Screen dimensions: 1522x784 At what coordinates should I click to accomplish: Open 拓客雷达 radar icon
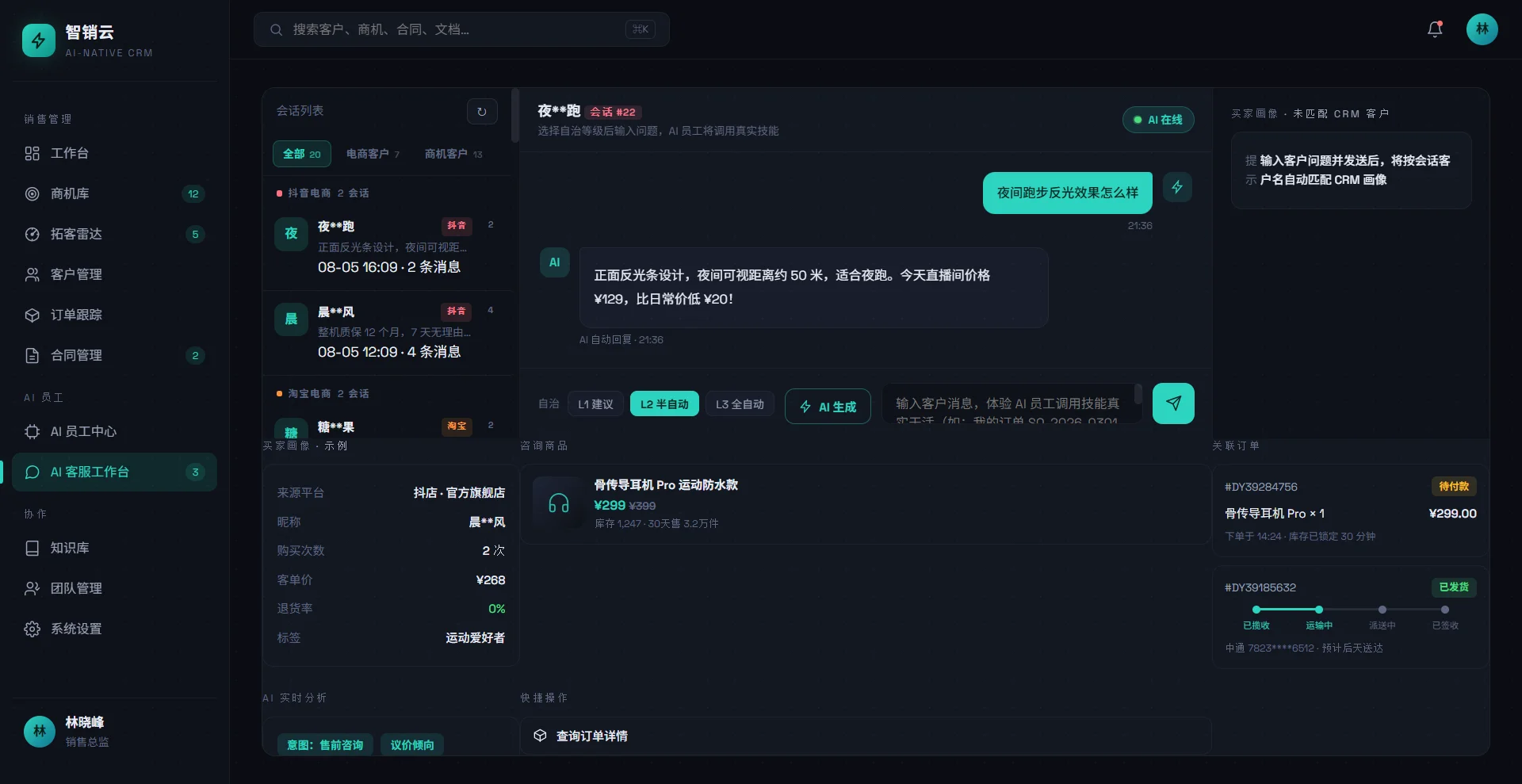tap(32, 234)
